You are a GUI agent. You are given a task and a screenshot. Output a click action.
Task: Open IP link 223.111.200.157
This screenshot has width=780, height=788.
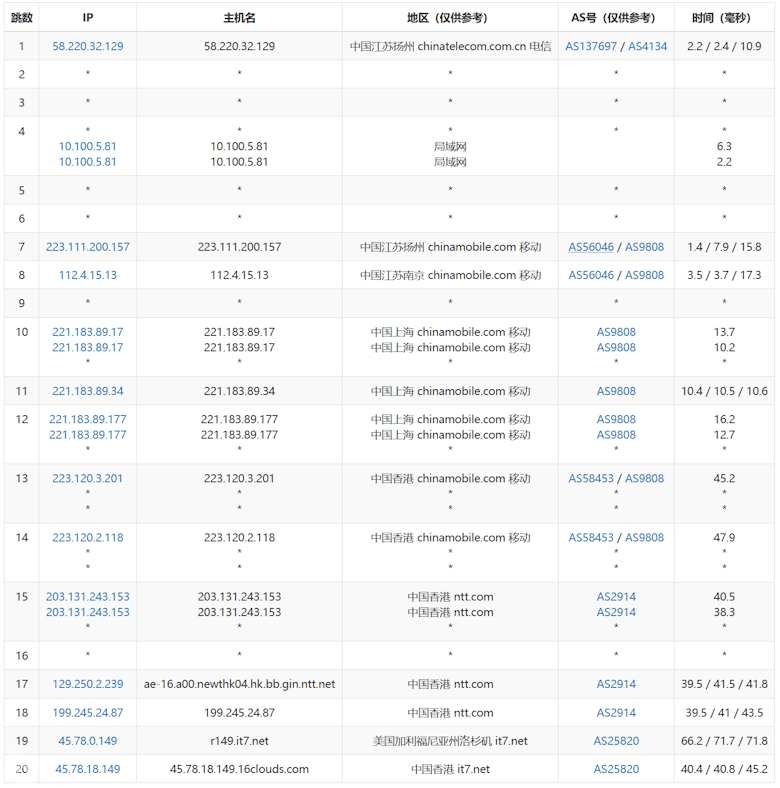pos(88,247)
